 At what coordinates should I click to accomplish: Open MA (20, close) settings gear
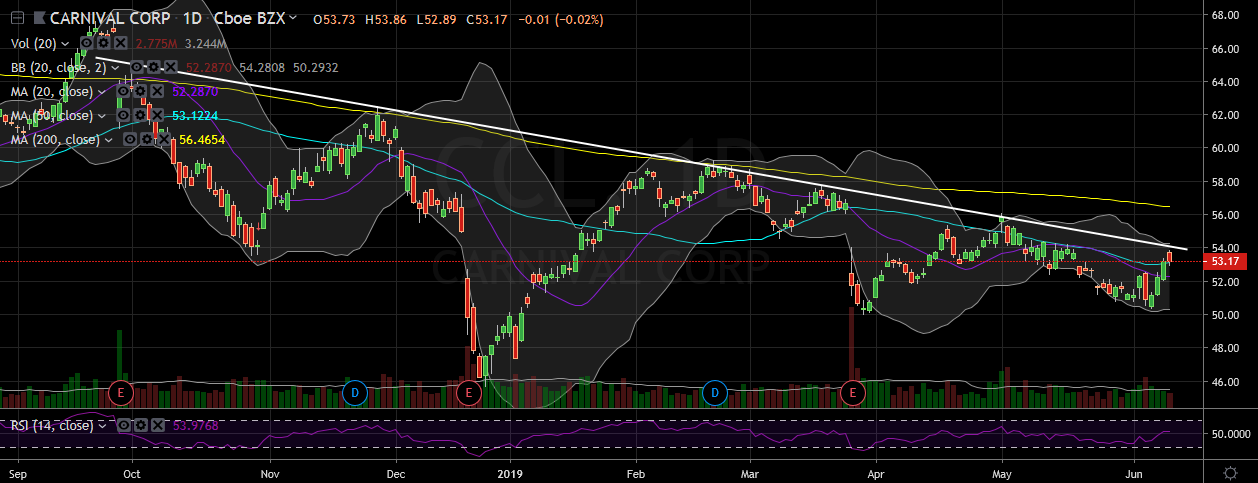[x=141, y=91]
